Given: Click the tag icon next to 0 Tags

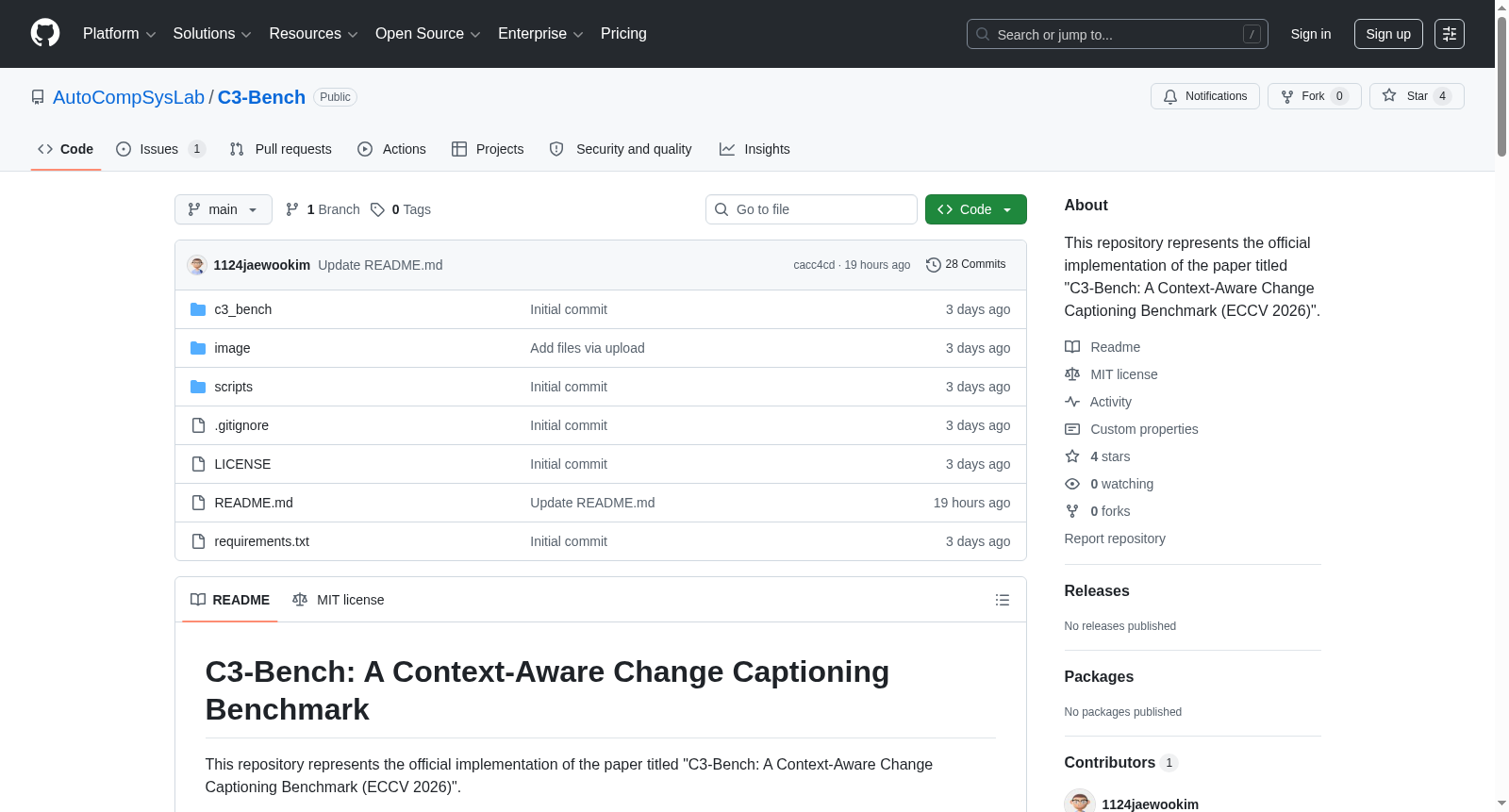Looking at the screenshot, I should (377, 209).
